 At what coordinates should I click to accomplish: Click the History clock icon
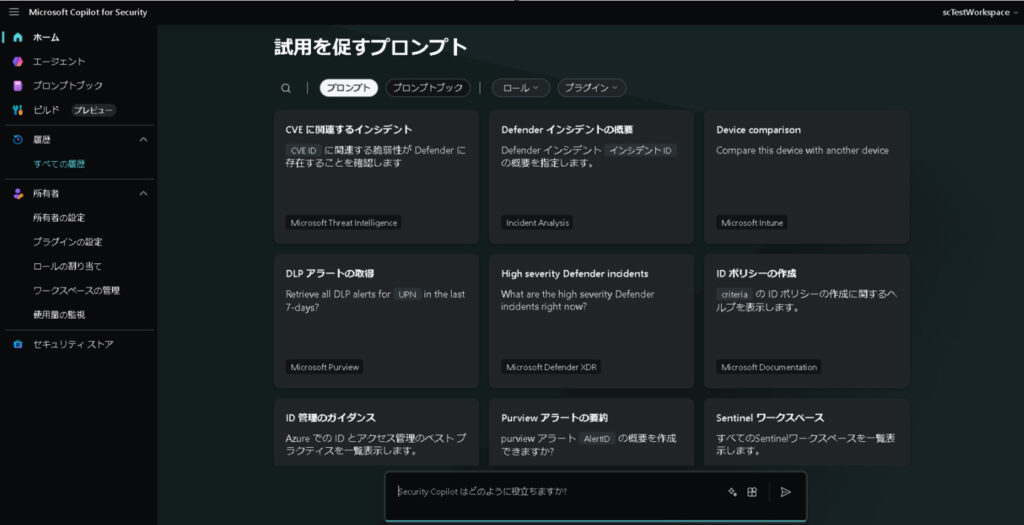(x=18, y=140)
